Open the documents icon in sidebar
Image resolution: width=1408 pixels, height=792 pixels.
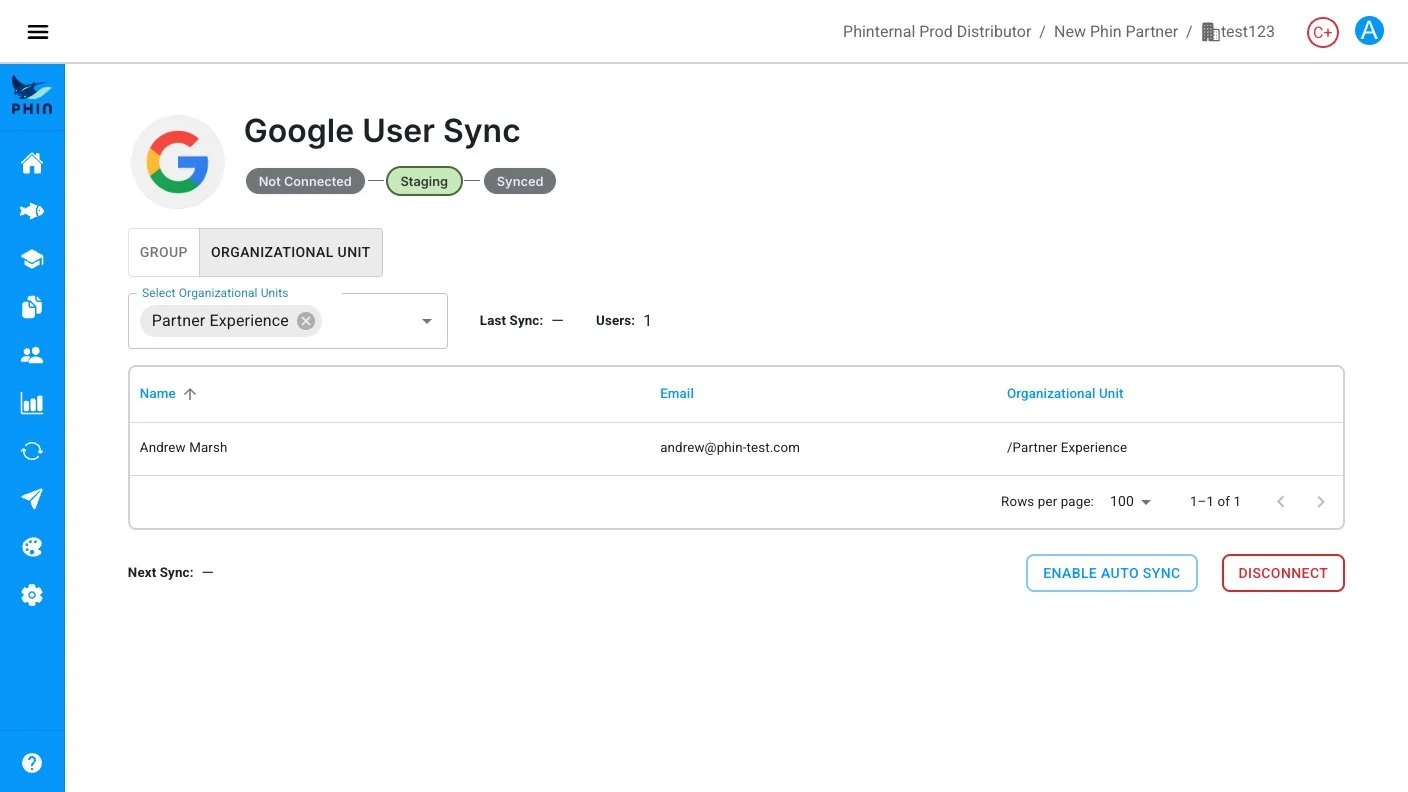(32, 307)
